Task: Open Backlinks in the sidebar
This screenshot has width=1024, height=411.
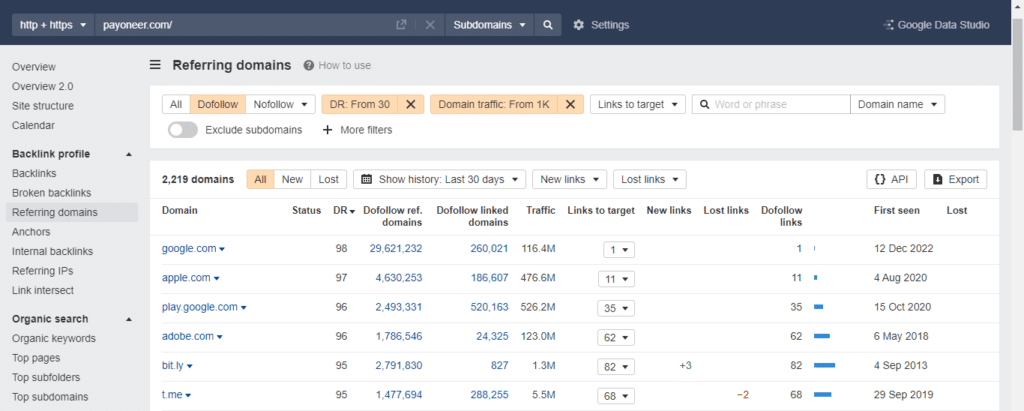Action: coord(34,173)
